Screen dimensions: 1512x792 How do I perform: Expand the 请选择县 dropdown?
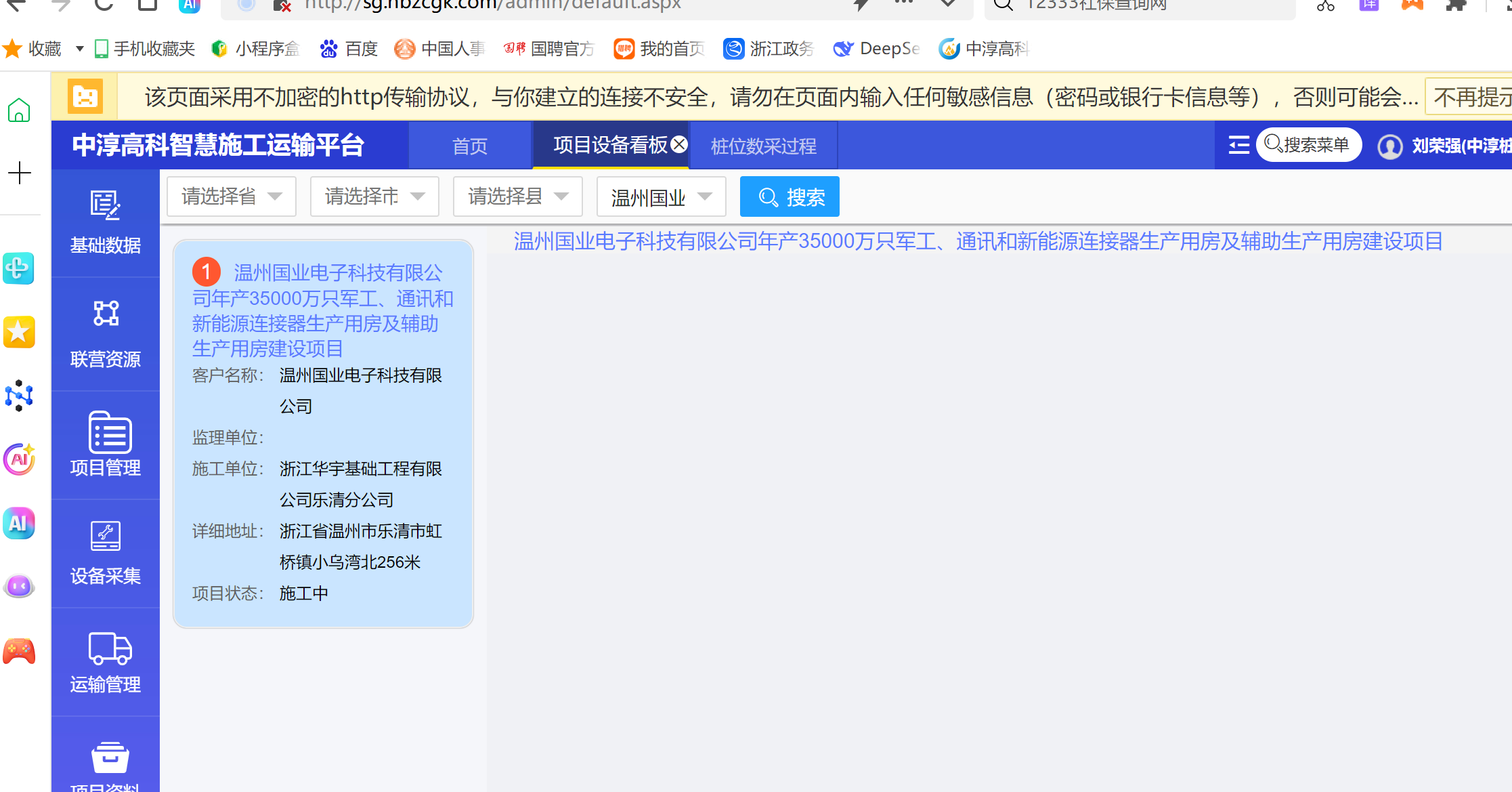click(x=517, y=196)
